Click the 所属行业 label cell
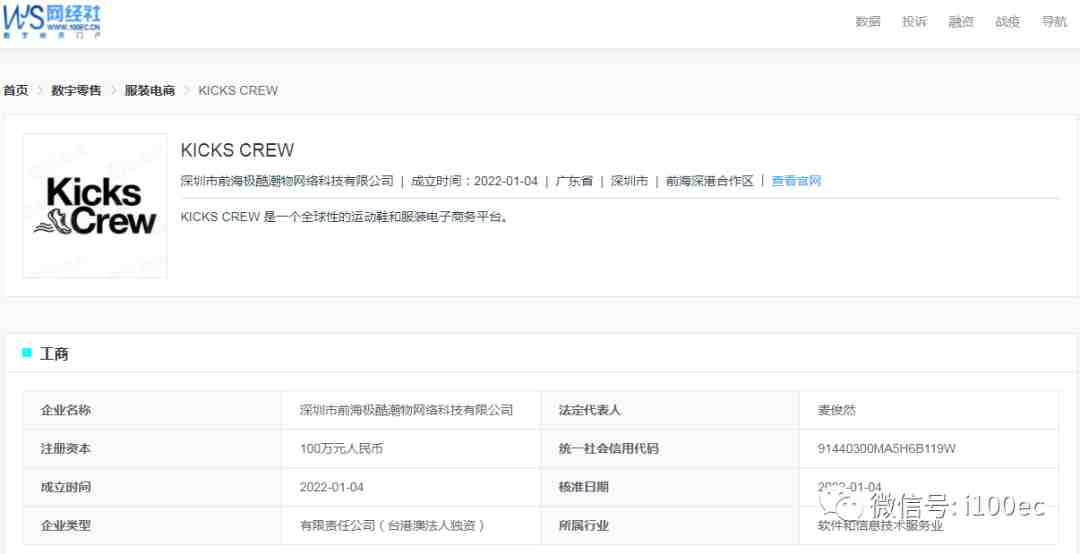The image size is (1080, 554). [x=670, y=526]
